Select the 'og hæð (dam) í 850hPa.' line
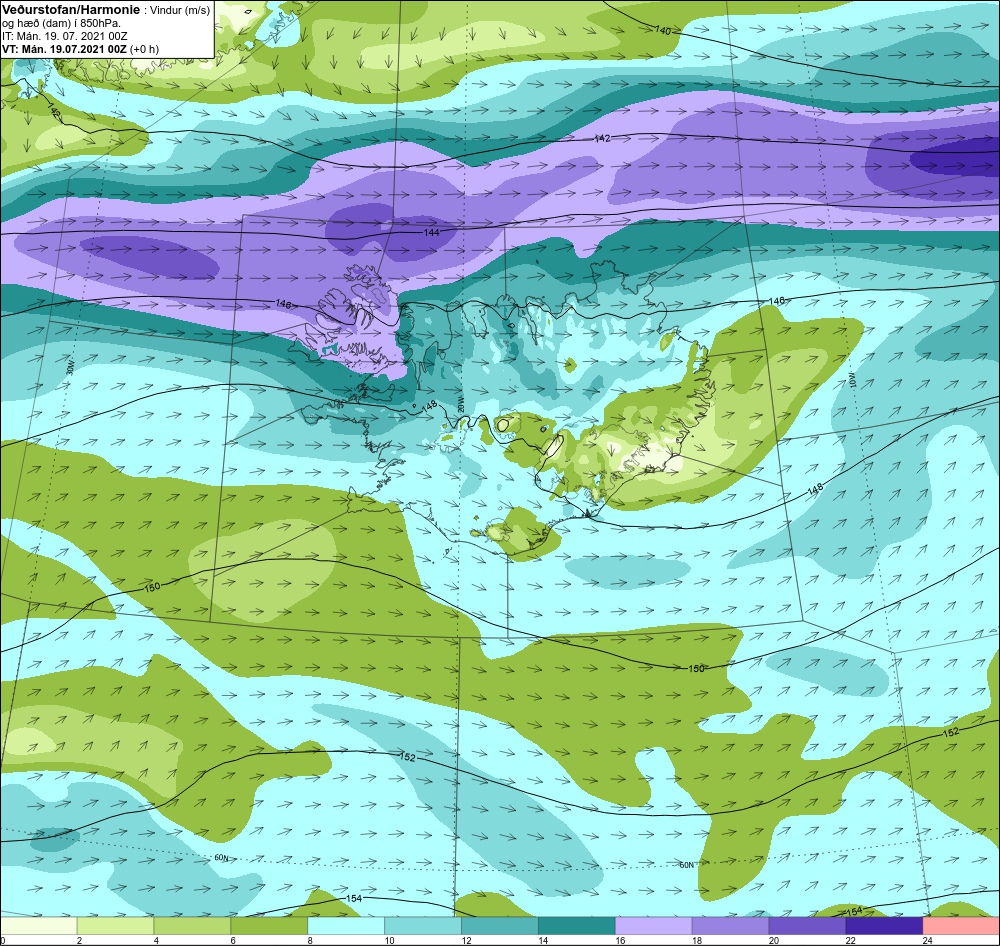 61,24
